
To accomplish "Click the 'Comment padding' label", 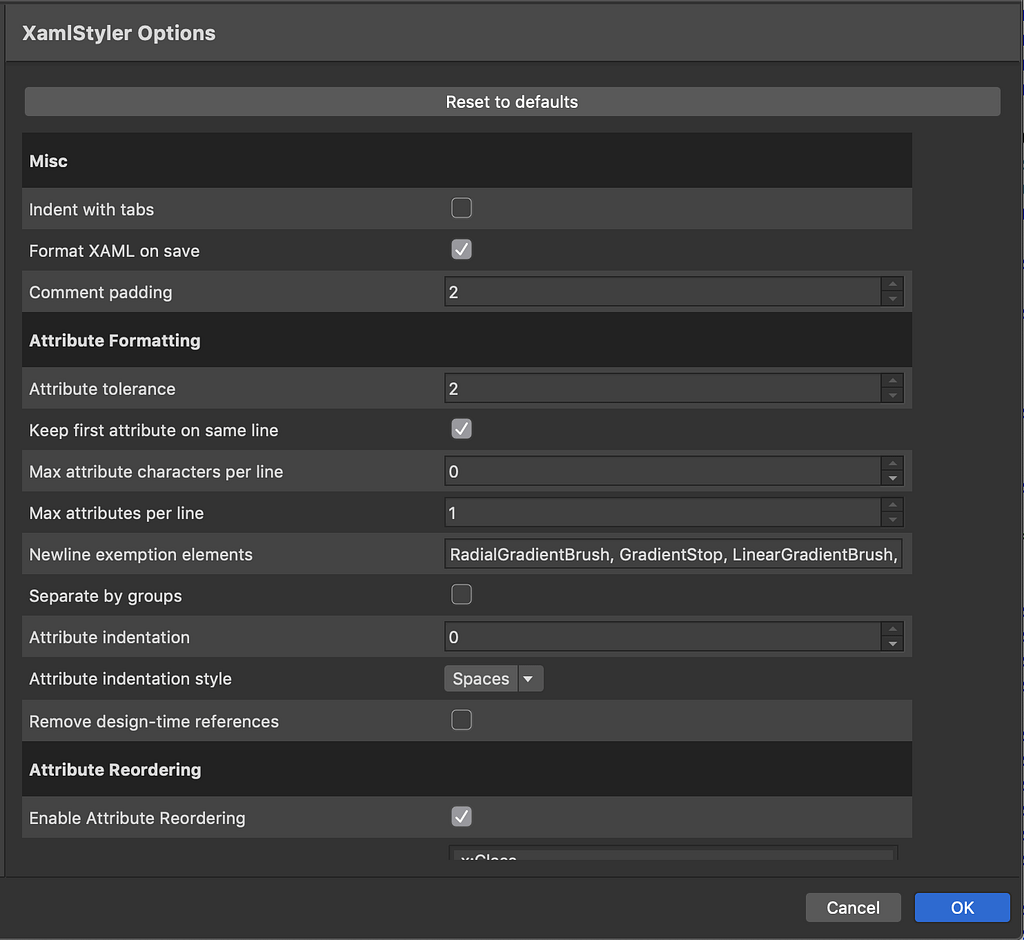I will [x=101, y=293].
